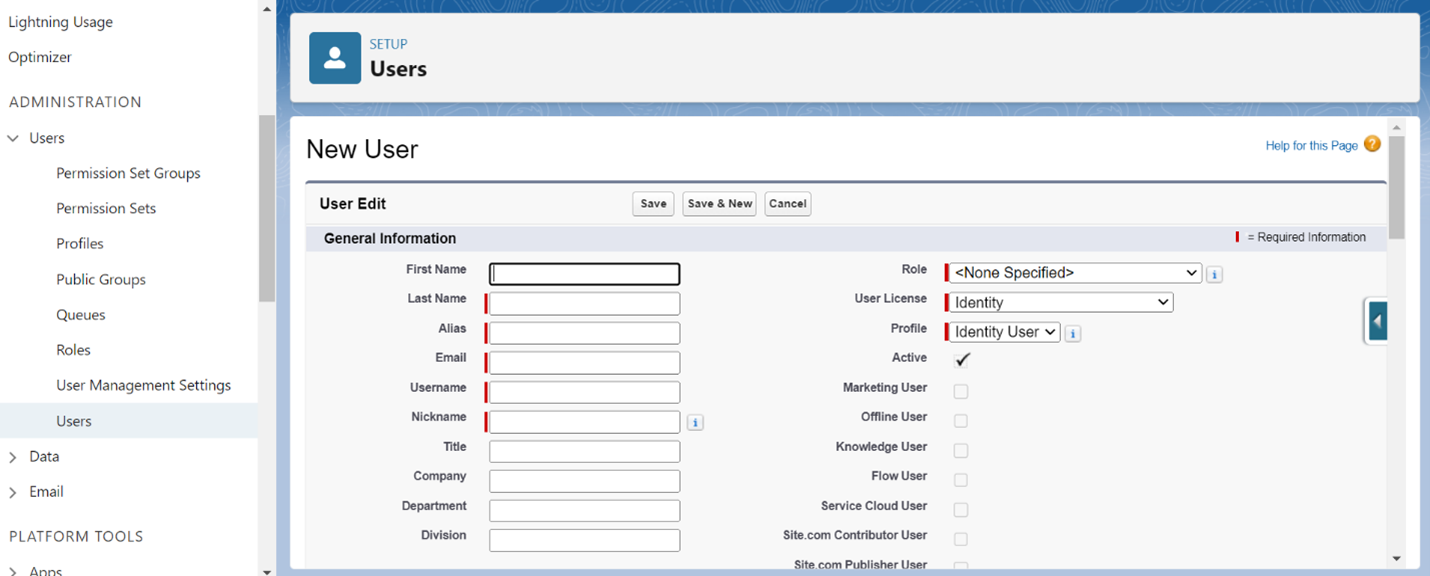Click the sidebar vertical scrollbar thumb
The width and height of the screenshot is (1430, 576).
point(266,208)
